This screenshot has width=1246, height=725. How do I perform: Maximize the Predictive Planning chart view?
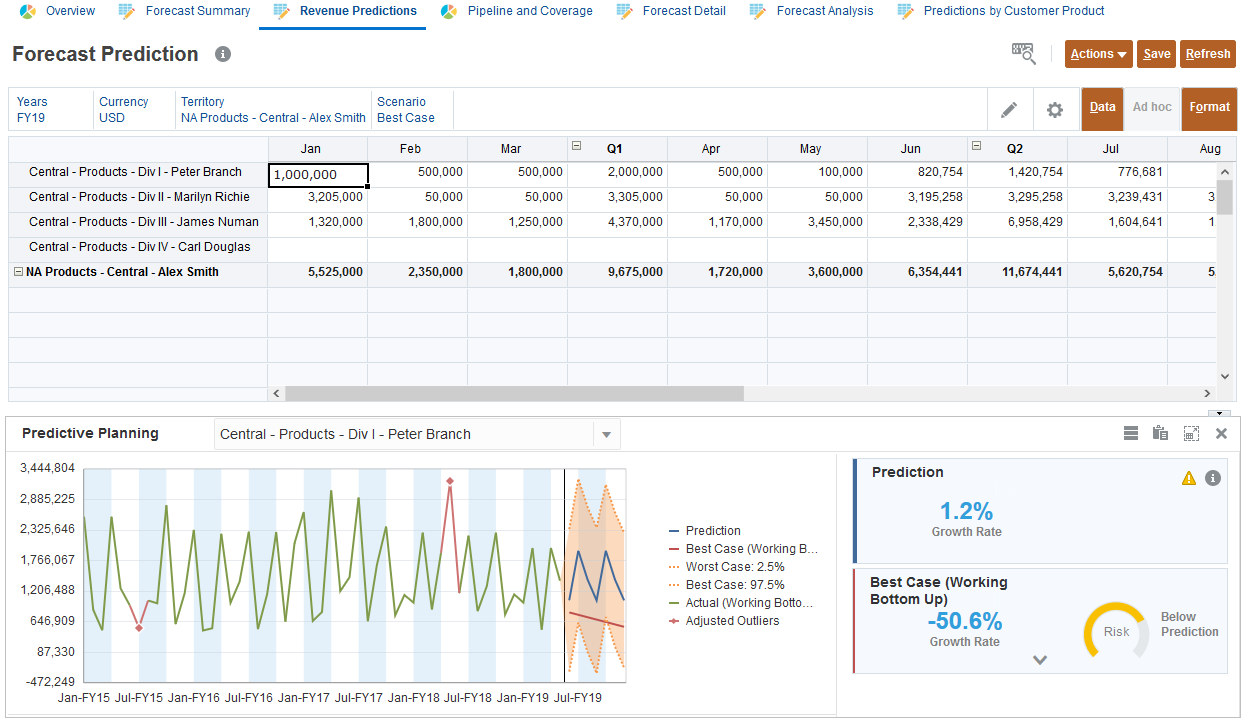(1191, 433)
